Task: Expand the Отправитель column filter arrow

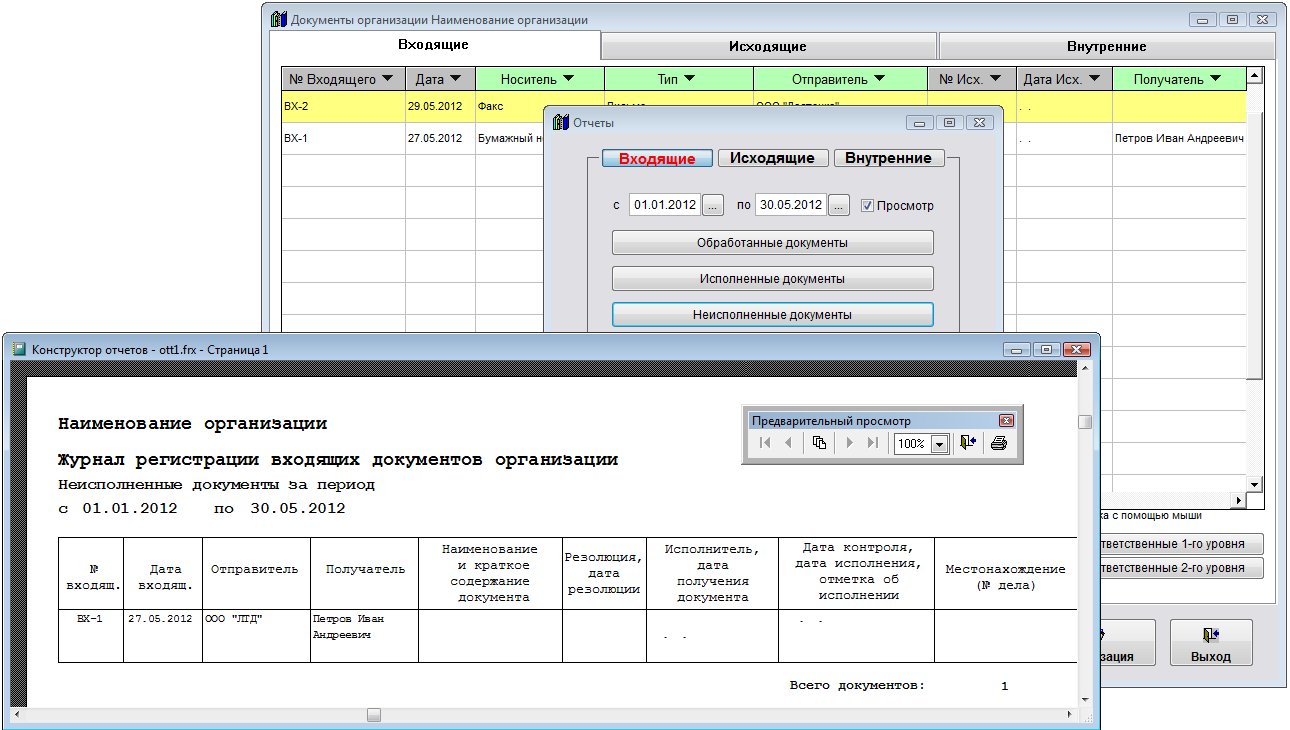Action: [879, 79]
